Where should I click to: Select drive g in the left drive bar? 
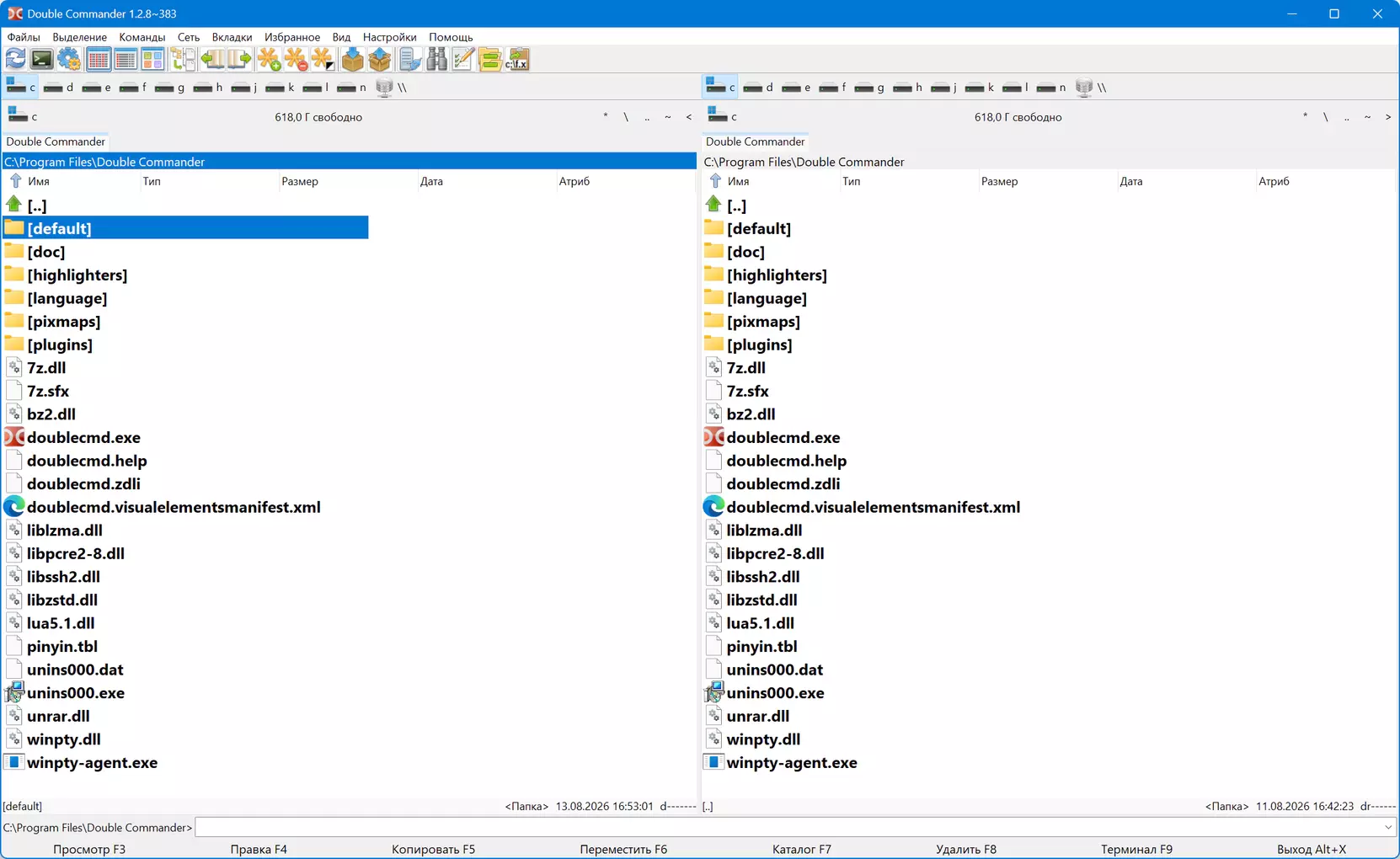(x=171, y=87)
